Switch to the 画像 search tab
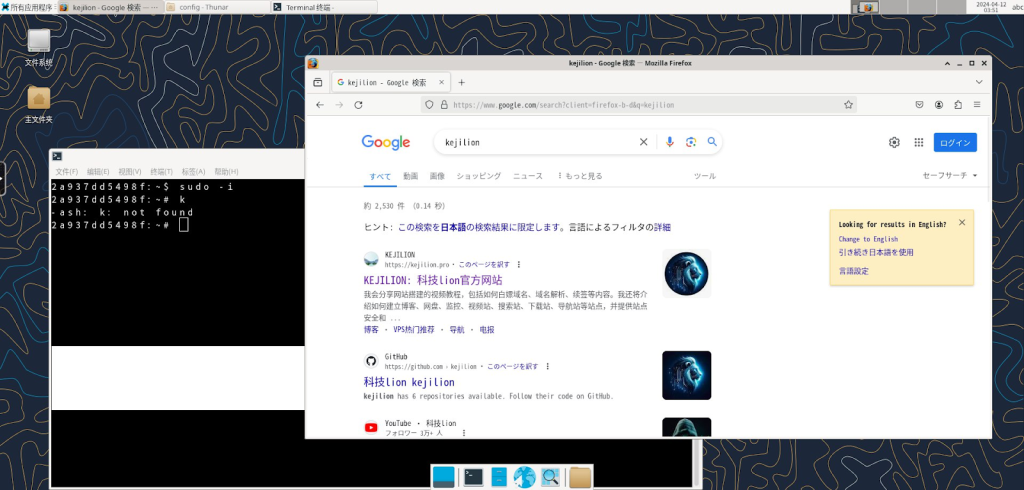 click(437, 176)
